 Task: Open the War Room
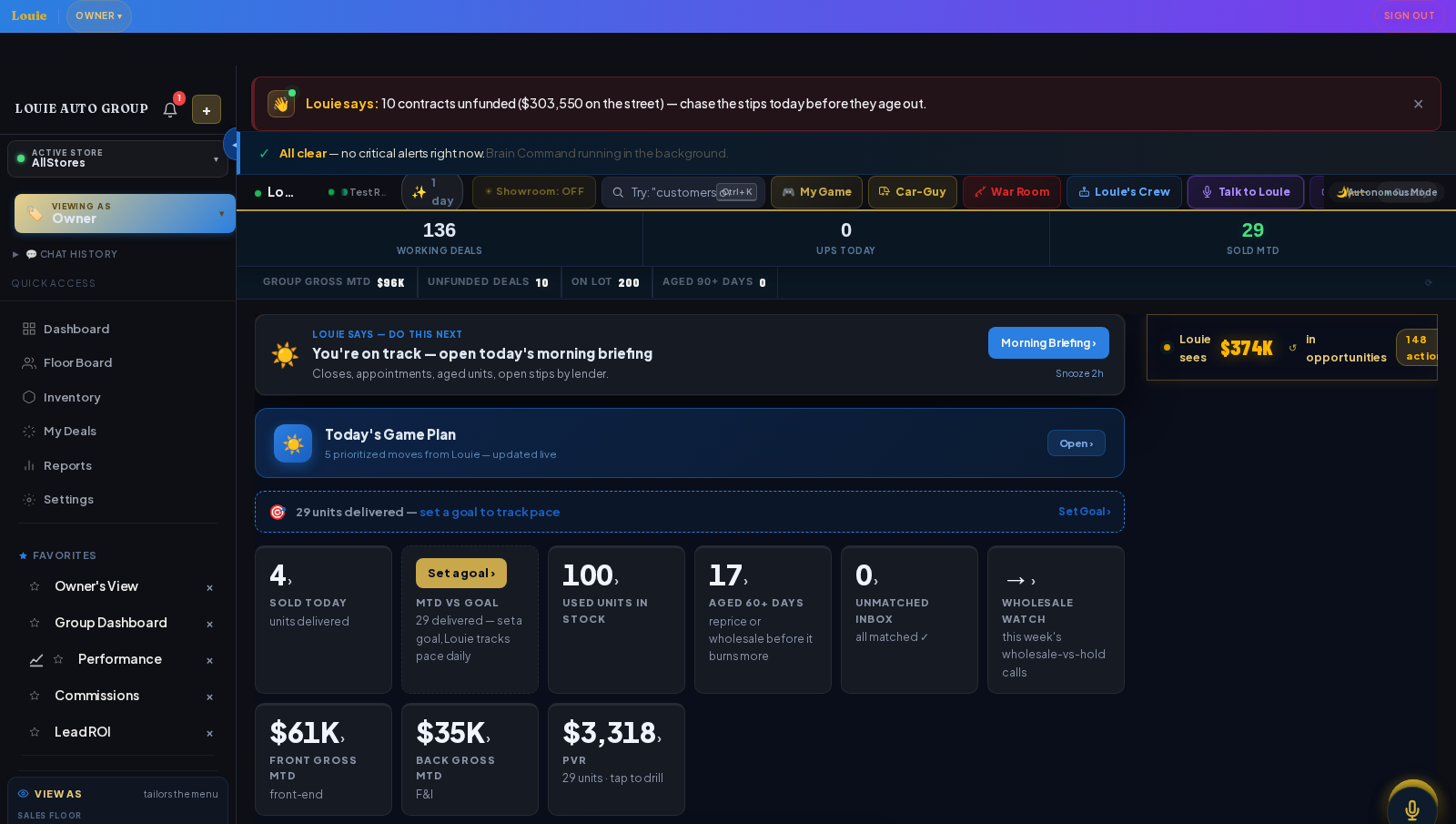tap(1012, 192)
